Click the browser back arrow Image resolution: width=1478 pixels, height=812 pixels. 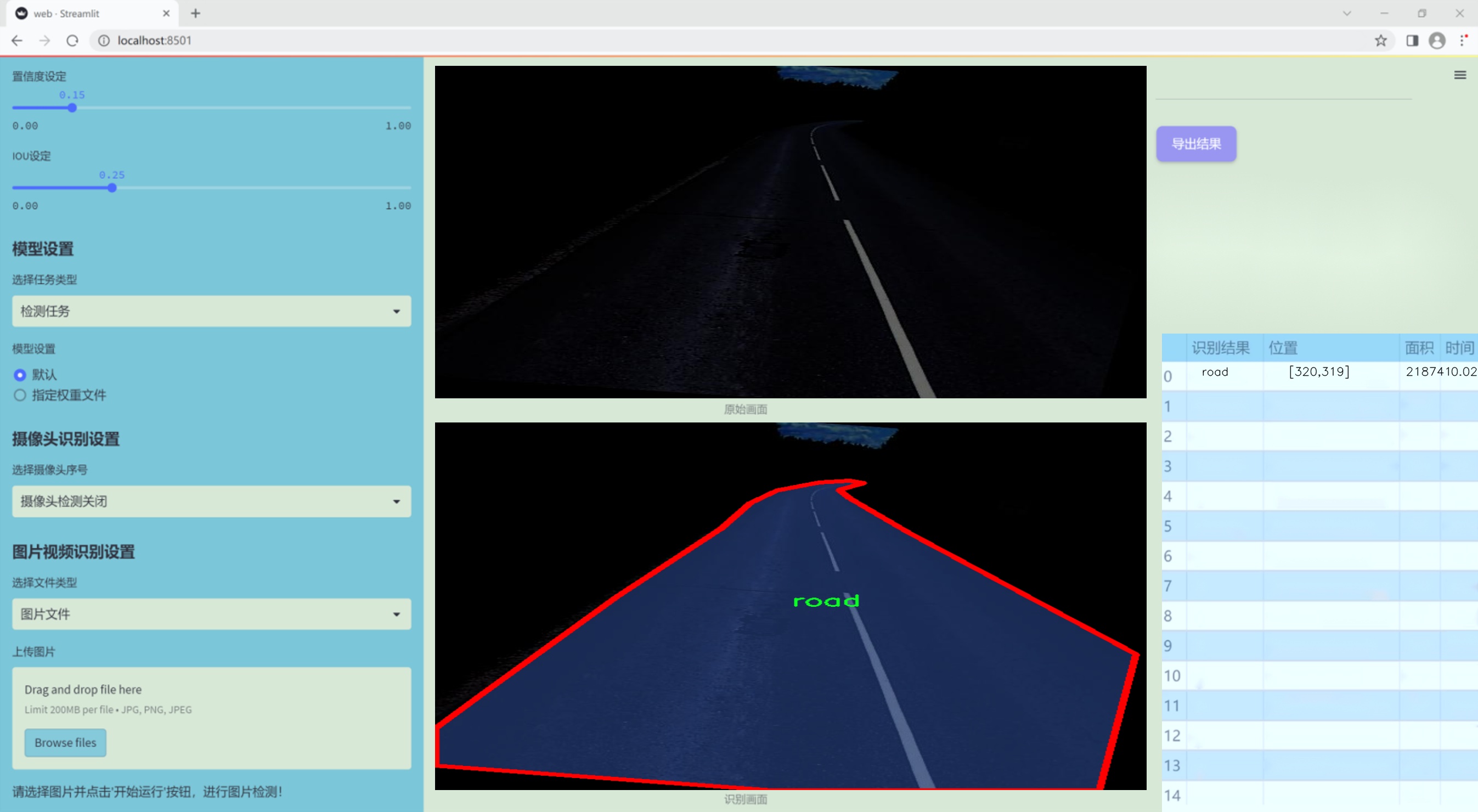pos(16,41)
